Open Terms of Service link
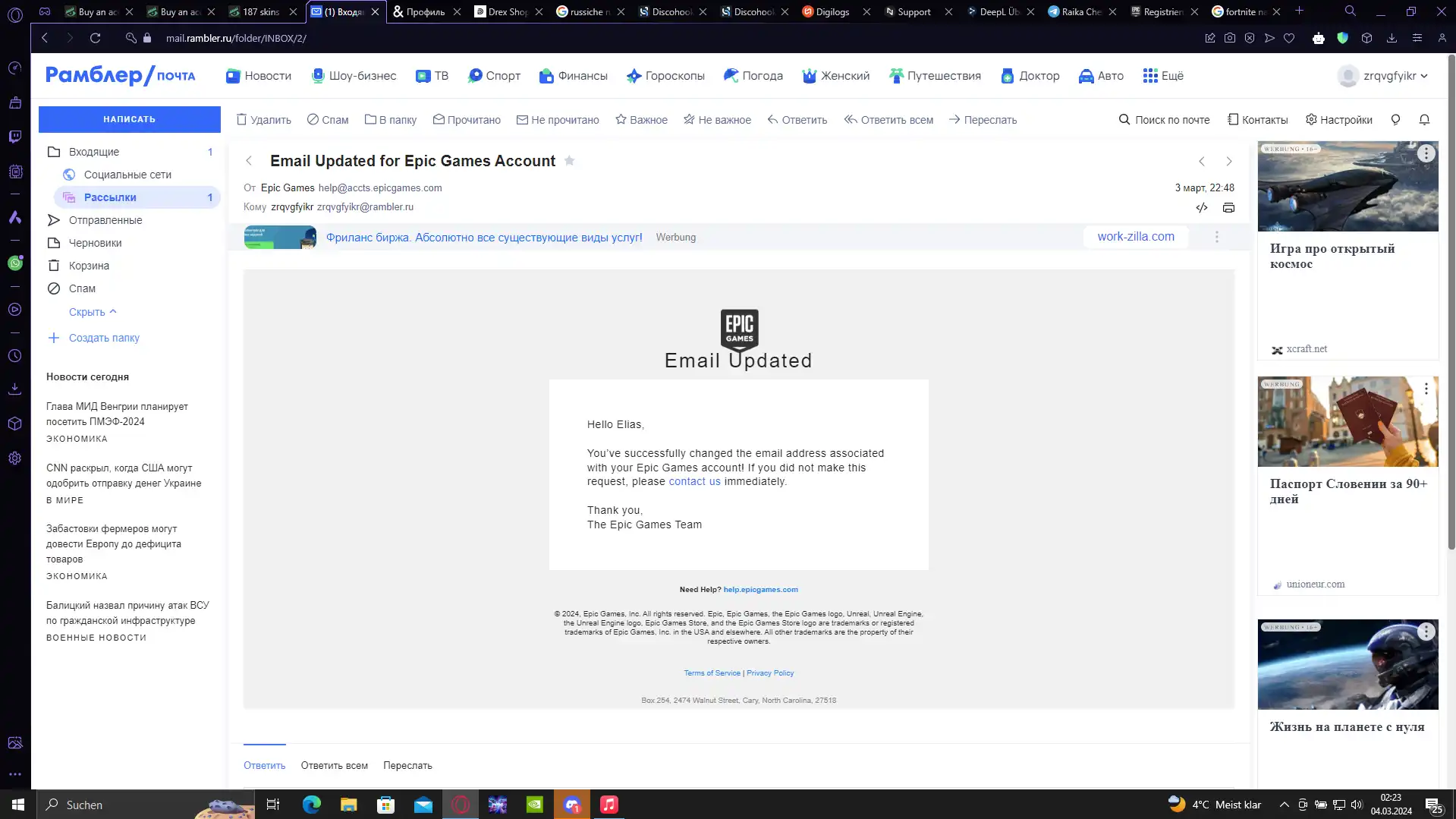The height and width of the screenshot is (819, 1456). (x=712, y=673)
